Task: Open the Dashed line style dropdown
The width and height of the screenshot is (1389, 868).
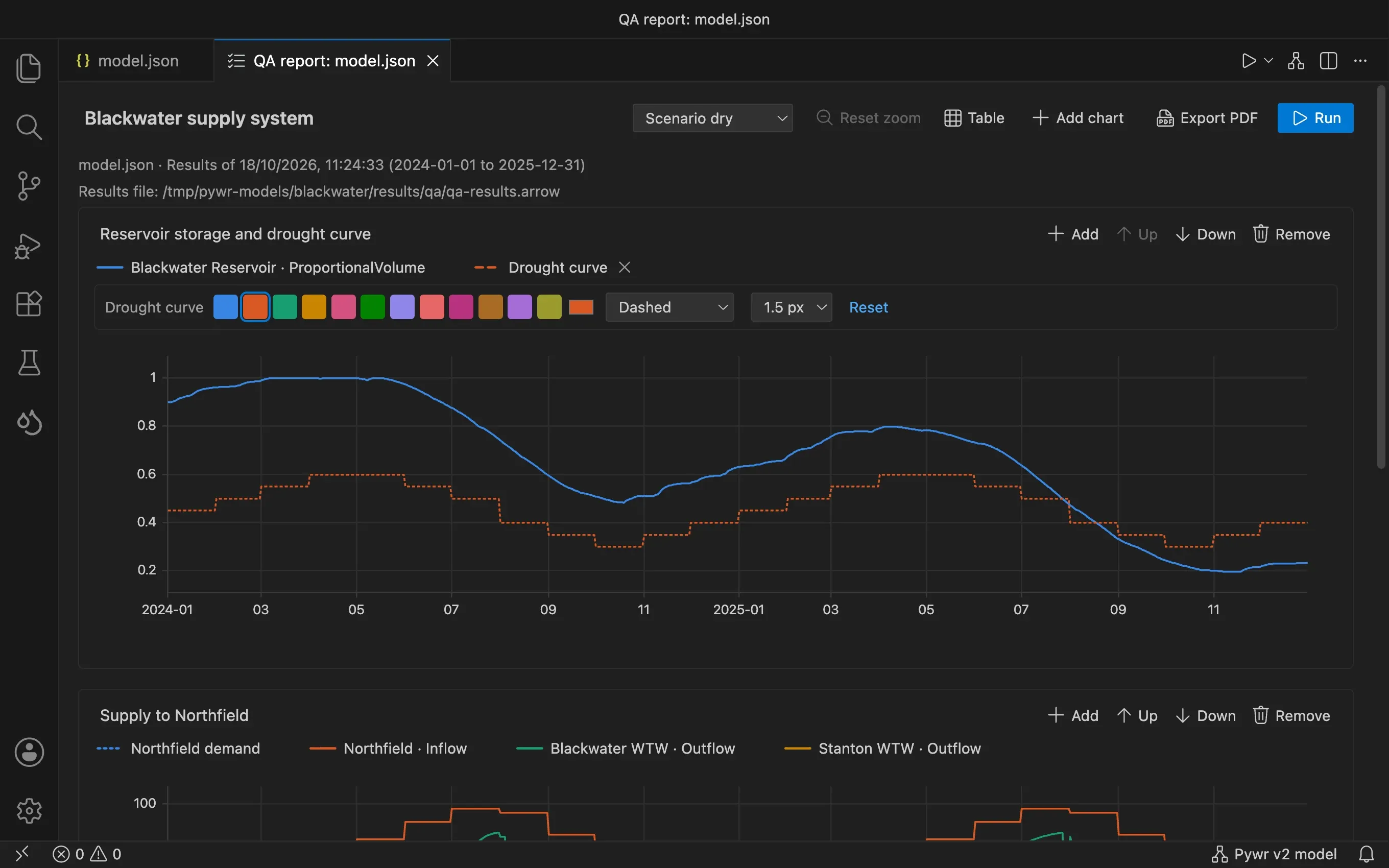Action: pos(669,307)
